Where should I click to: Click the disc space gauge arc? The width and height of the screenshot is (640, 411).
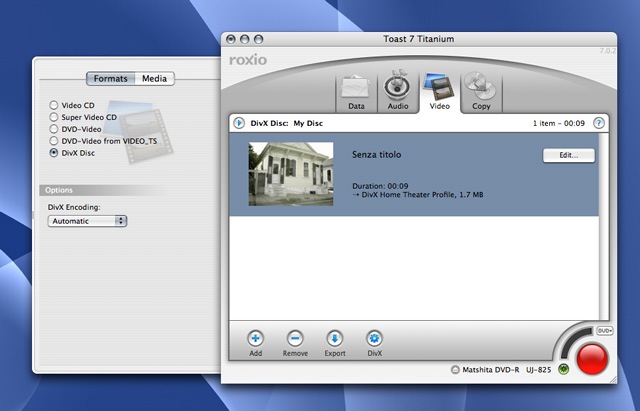pyautogui.click(x=575, y=342)
